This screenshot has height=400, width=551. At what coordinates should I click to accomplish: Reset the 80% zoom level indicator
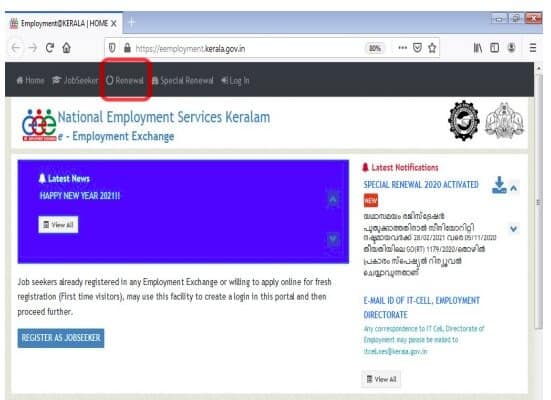(x=375, y=48)
